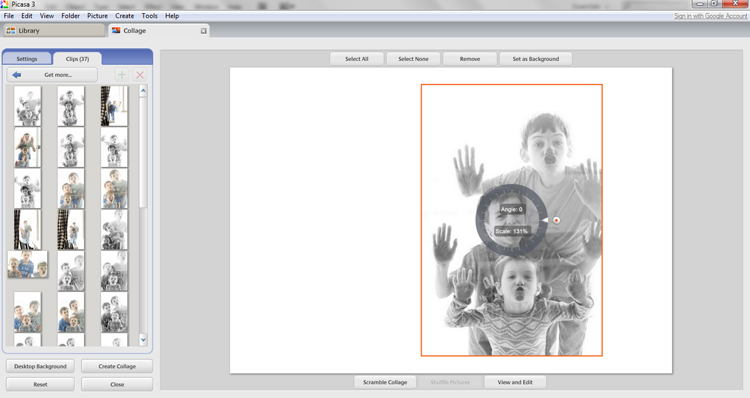The width and height of the screenshot is (750, 398).
Task: Click the circular angle and scale dial
Action: click(x=511, y=220)
